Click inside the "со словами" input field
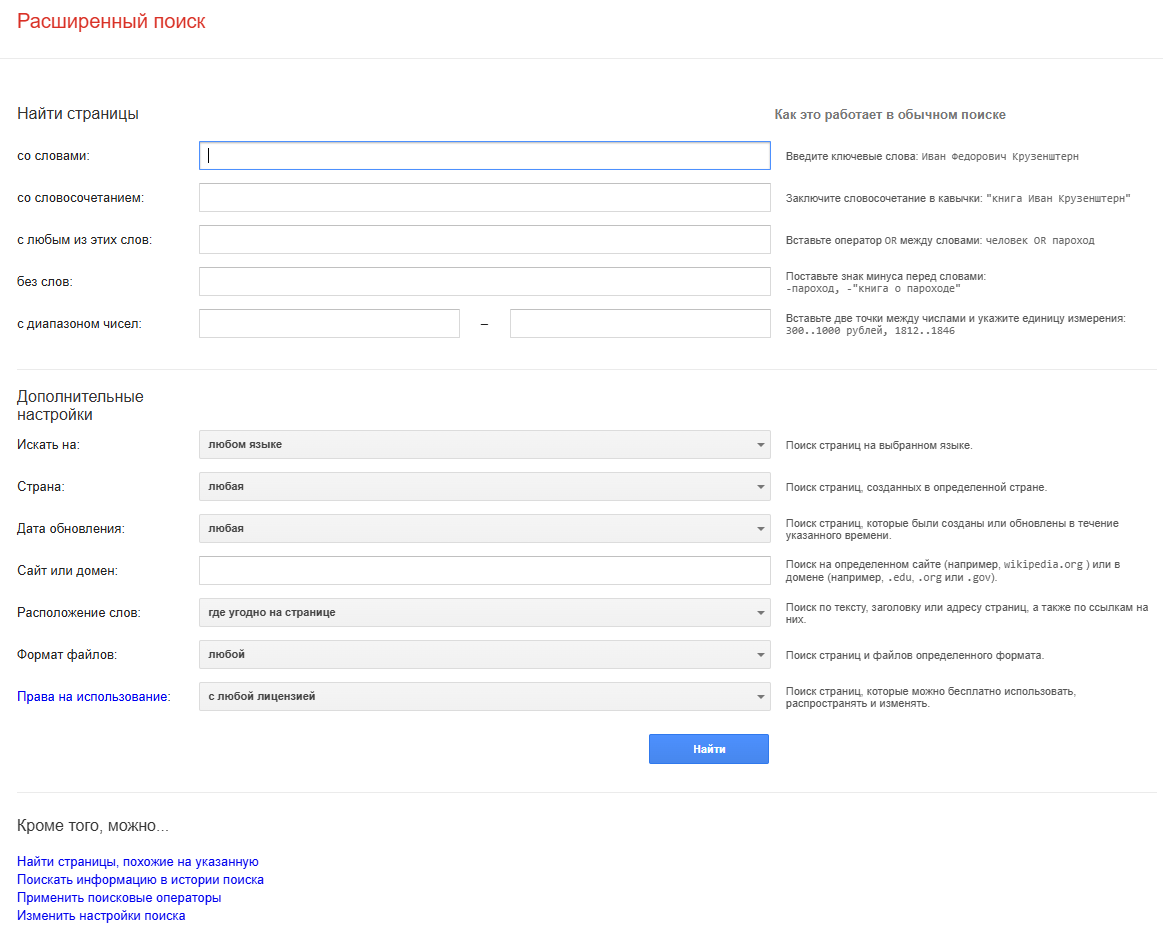The height and width of the screenshot is (932, 1163). pos(484,155)
